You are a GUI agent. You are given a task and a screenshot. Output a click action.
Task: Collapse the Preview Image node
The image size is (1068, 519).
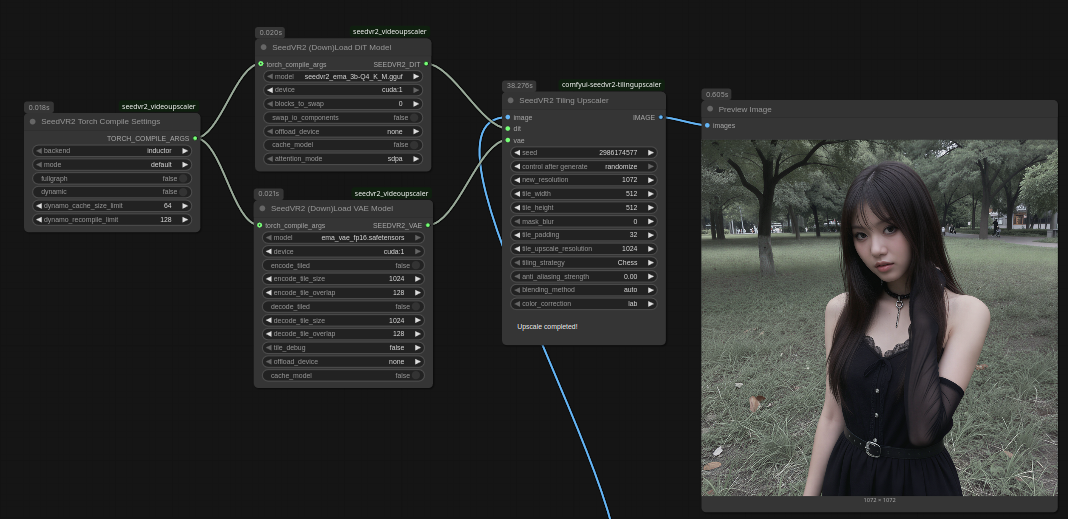coord(710,109)
